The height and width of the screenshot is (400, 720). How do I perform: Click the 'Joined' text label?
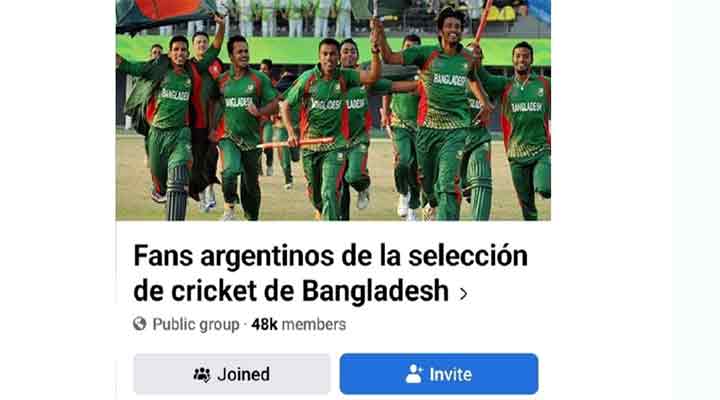tap(243, 375)
